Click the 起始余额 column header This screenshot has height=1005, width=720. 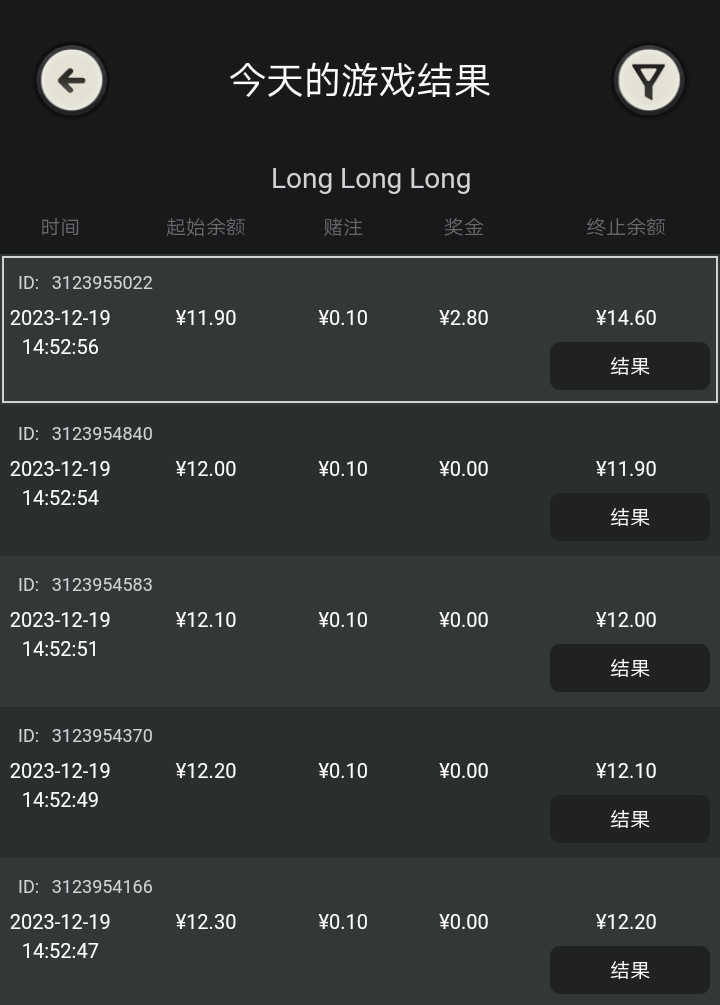tap(206, 227)
